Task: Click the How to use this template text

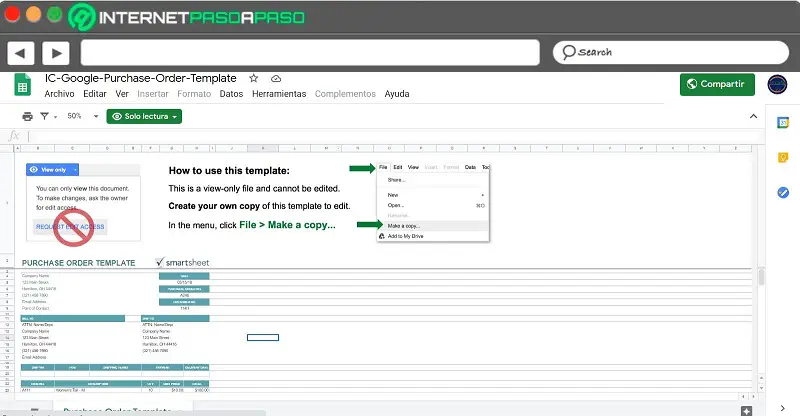Action: (229, 170)
